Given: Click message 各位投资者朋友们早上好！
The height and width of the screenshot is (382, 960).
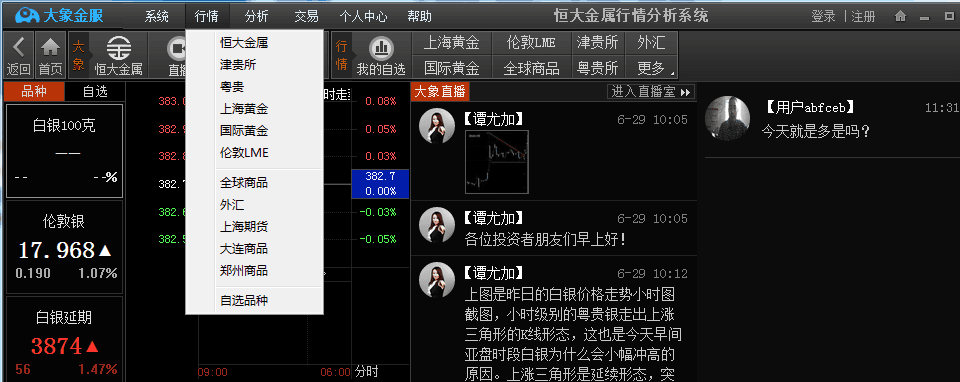Looking at the screenshot, I should click(546, 239).
